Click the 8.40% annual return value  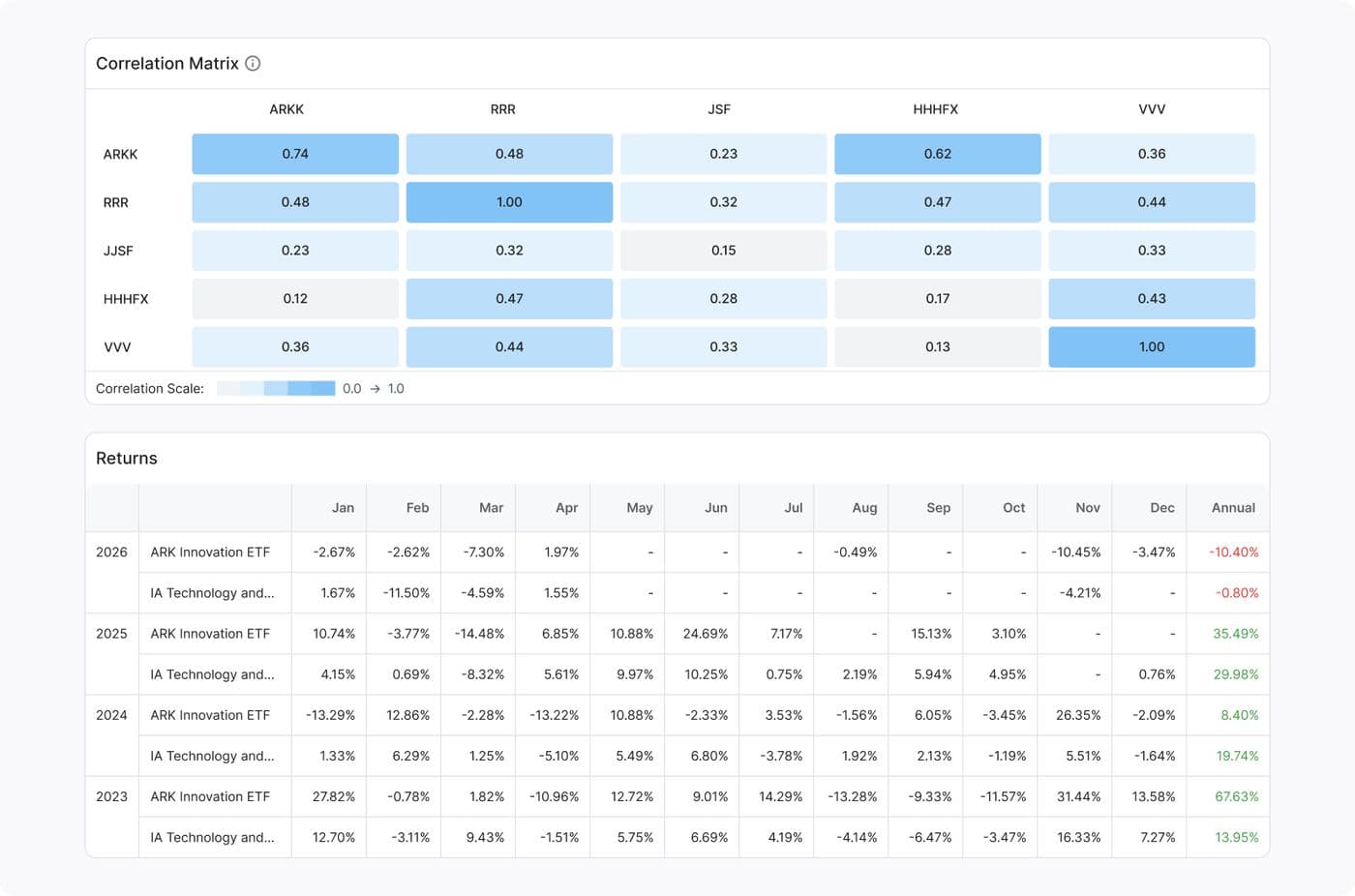point(1240,715)
